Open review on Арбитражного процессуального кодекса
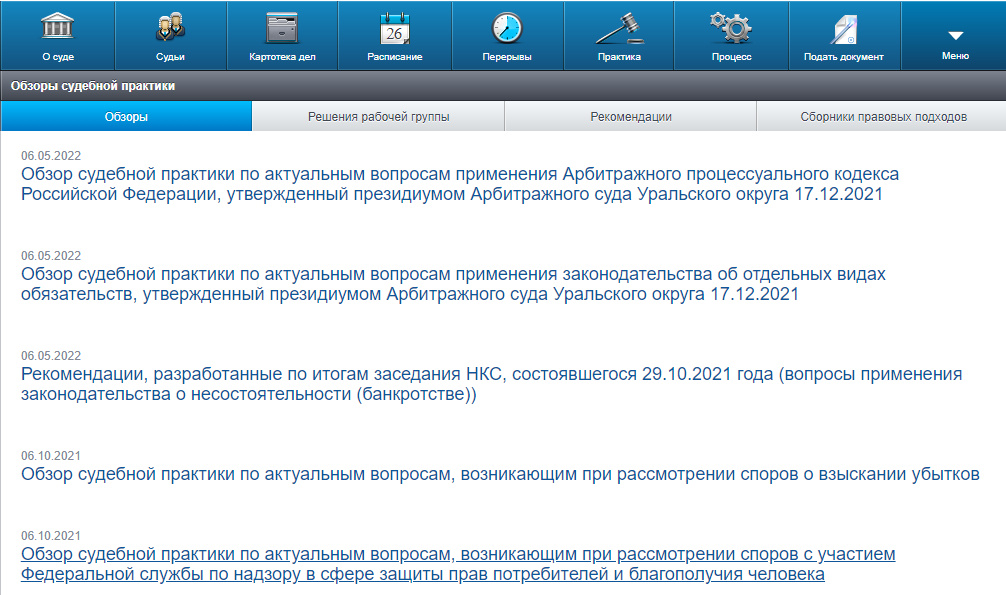 pos(459,184)
